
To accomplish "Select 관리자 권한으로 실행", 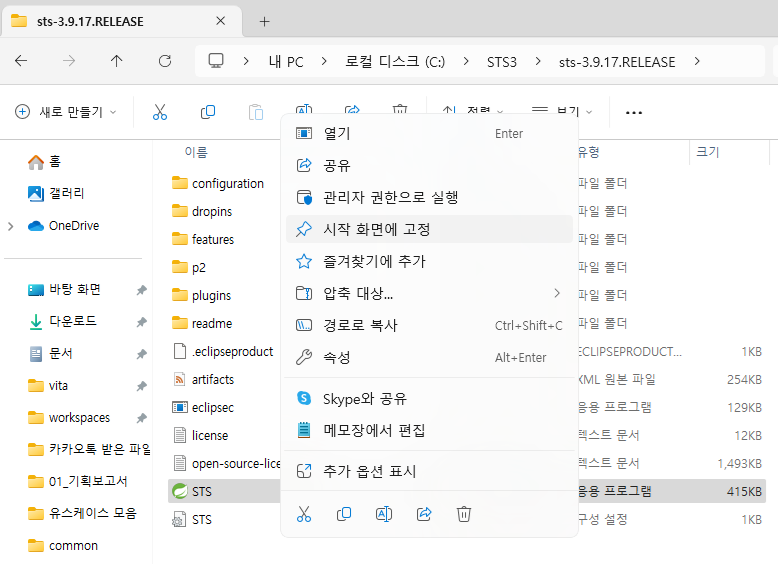I will coord(429,197).
